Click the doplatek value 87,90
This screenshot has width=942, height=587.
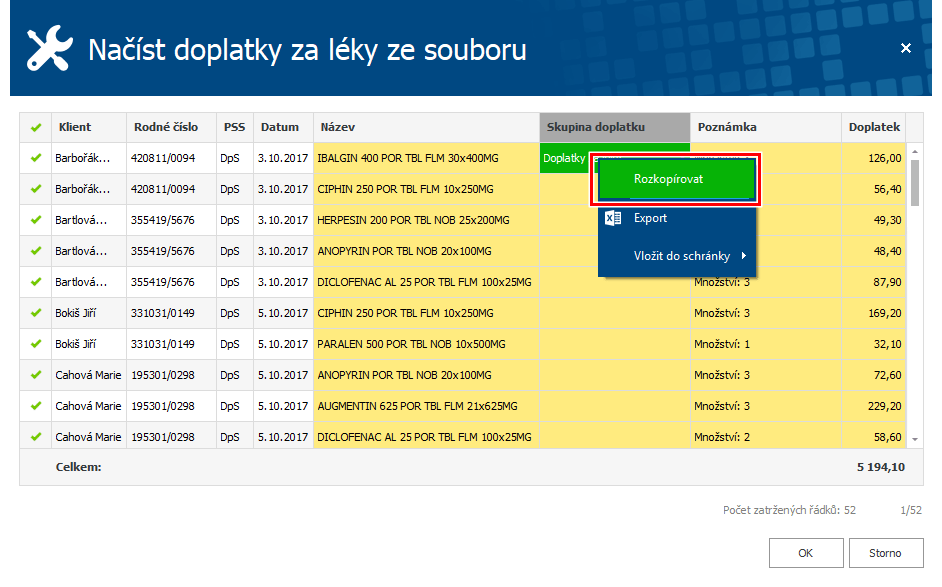pos(888,282)
